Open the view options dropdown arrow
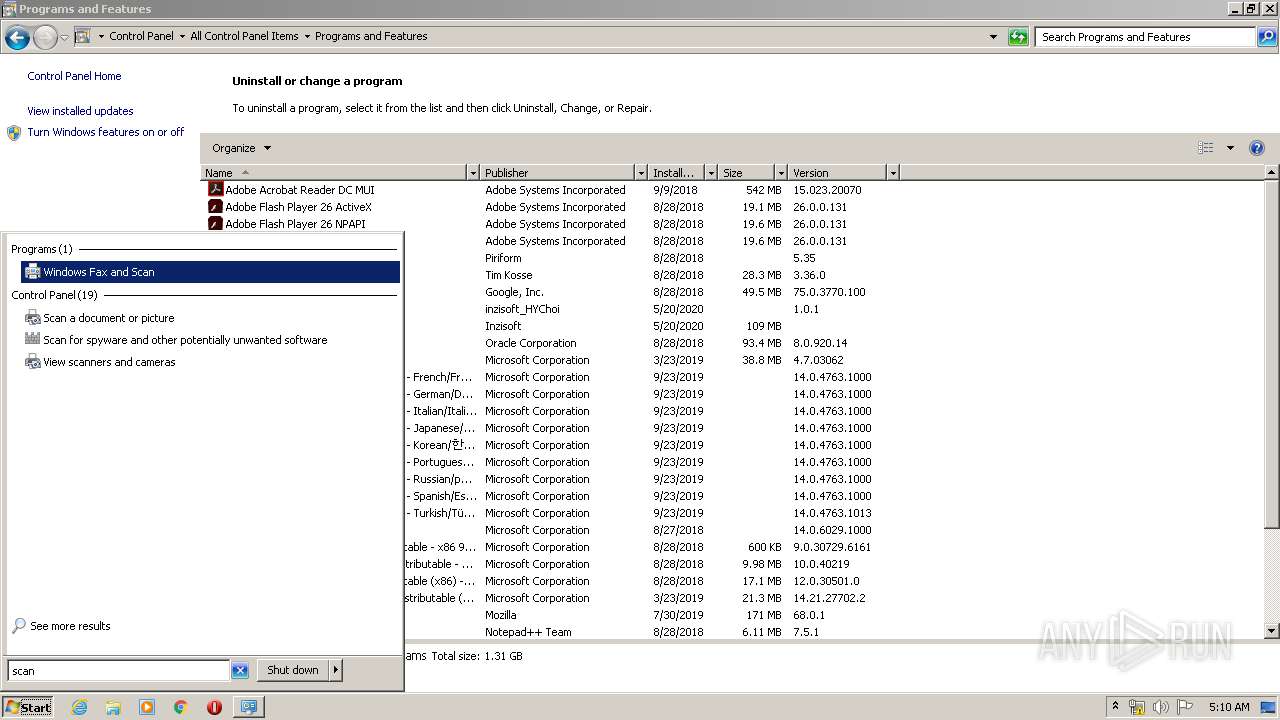This screenshot has height=720, width=1280. tap(1230, 148)
